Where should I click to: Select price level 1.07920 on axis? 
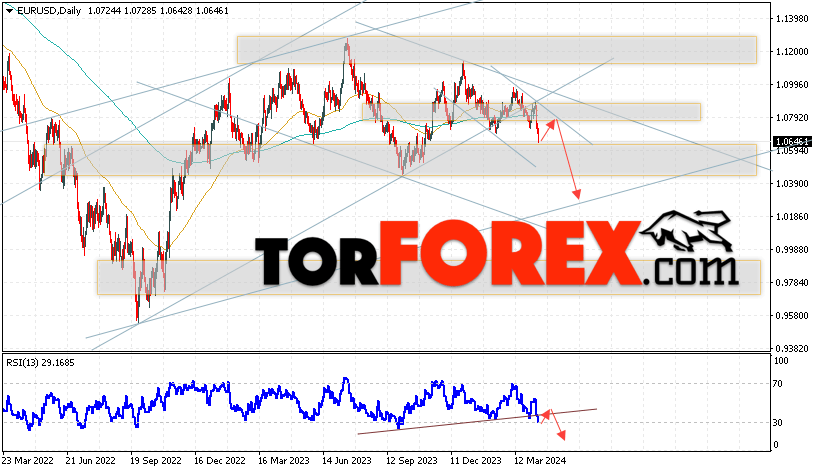pyautogui.click(x=792, y=118)
